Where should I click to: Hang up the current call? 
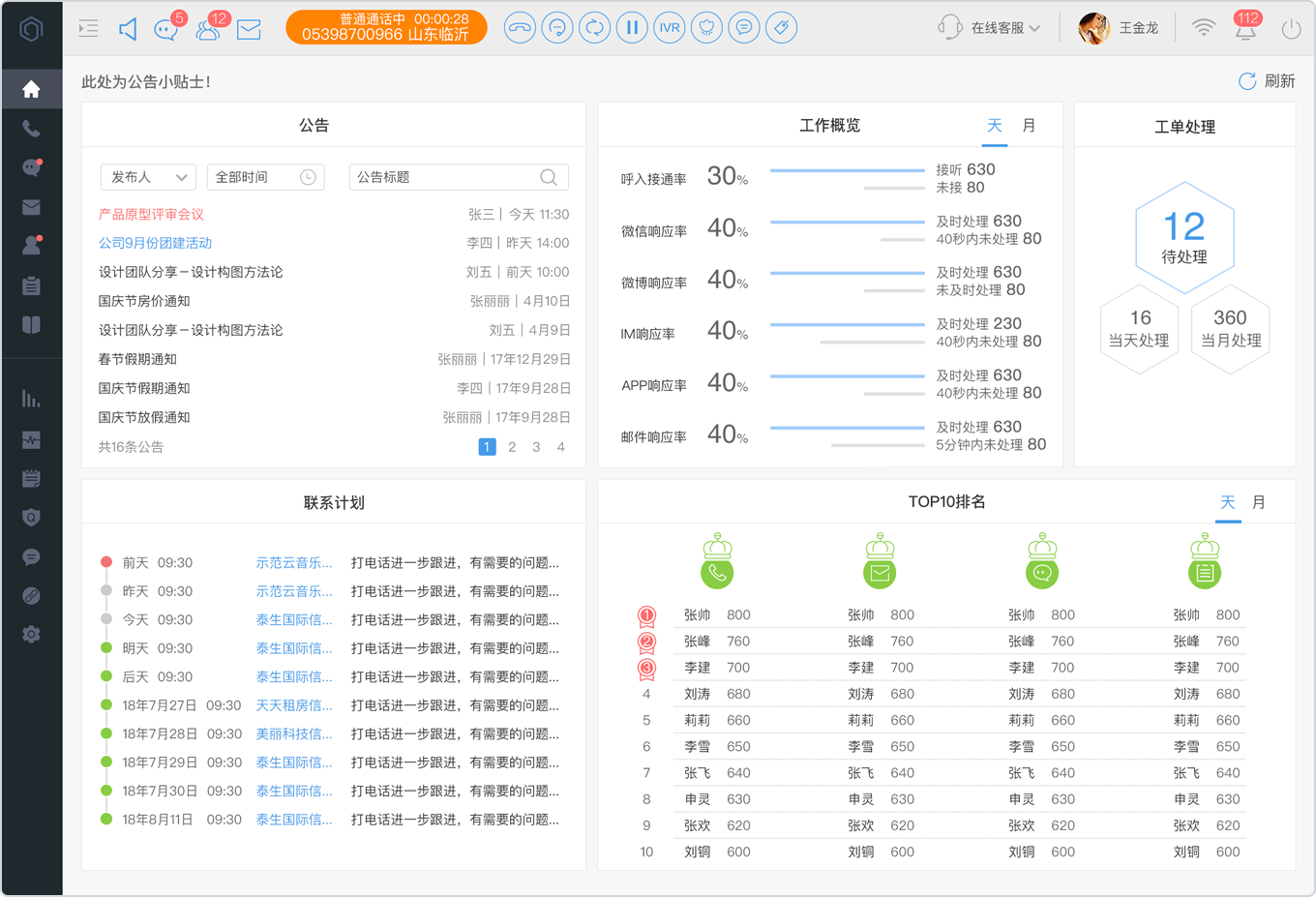pos(520,27)
